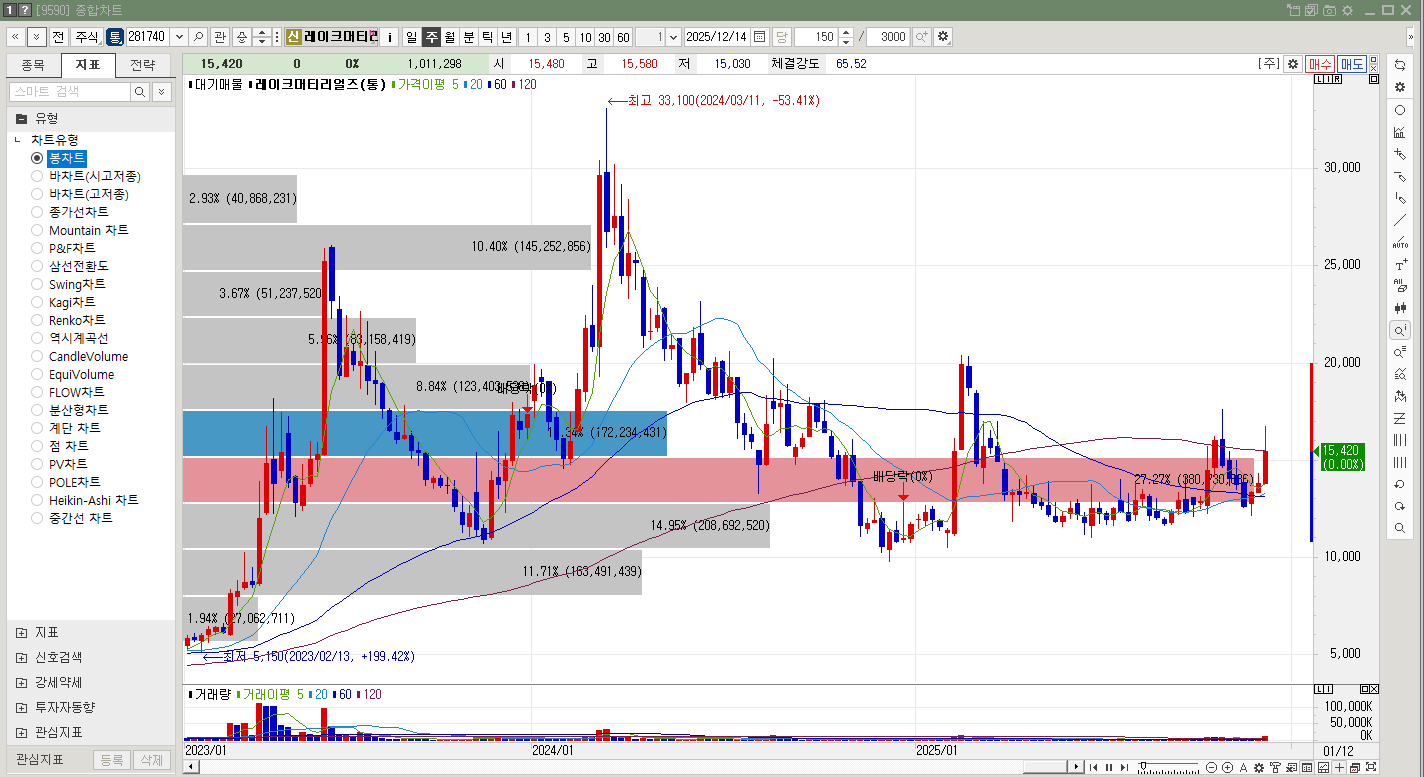The image size is (1424, 777).
Task: Click the candlestick icon in the right toolbar
Action: (x=1399, y=308)
